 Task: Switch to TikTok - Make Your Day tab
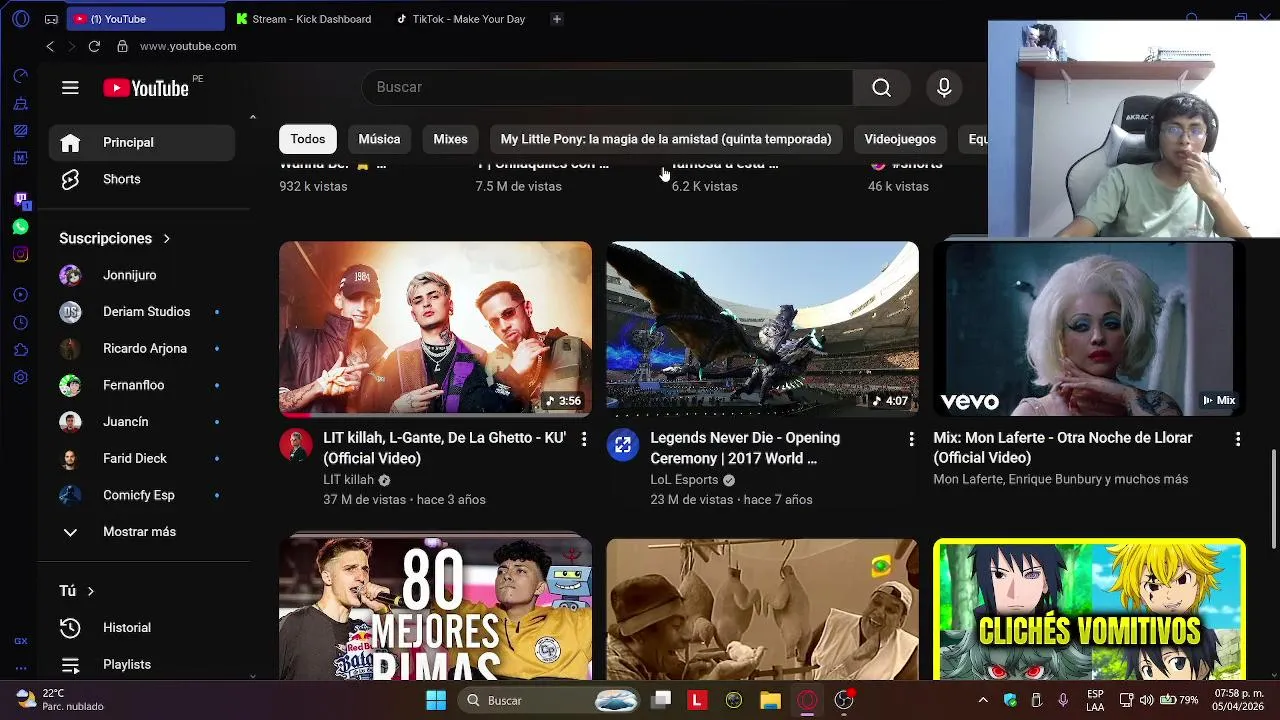click(462, 19)
